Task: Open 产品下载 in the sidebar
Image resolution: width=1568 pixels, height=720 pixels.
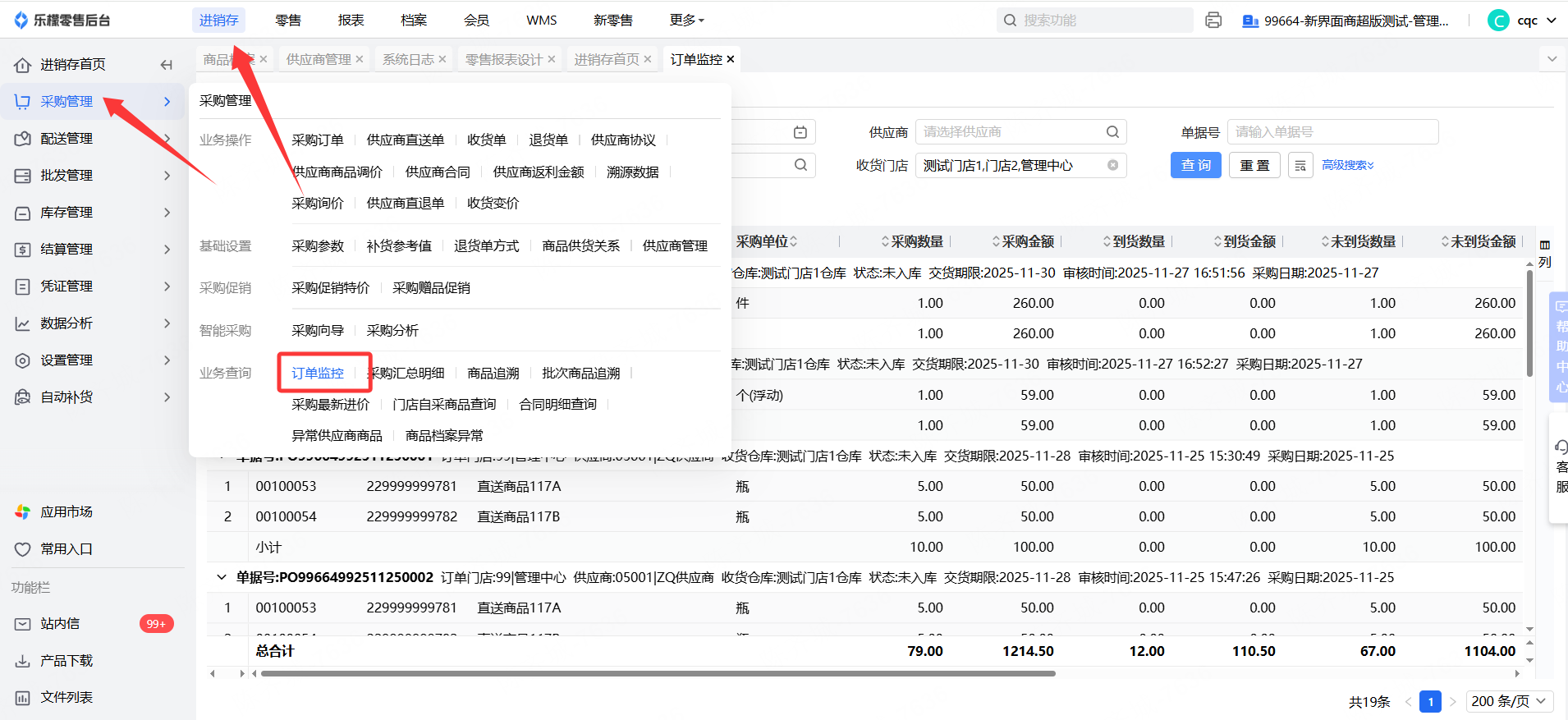Action: [x=66, y=661]
